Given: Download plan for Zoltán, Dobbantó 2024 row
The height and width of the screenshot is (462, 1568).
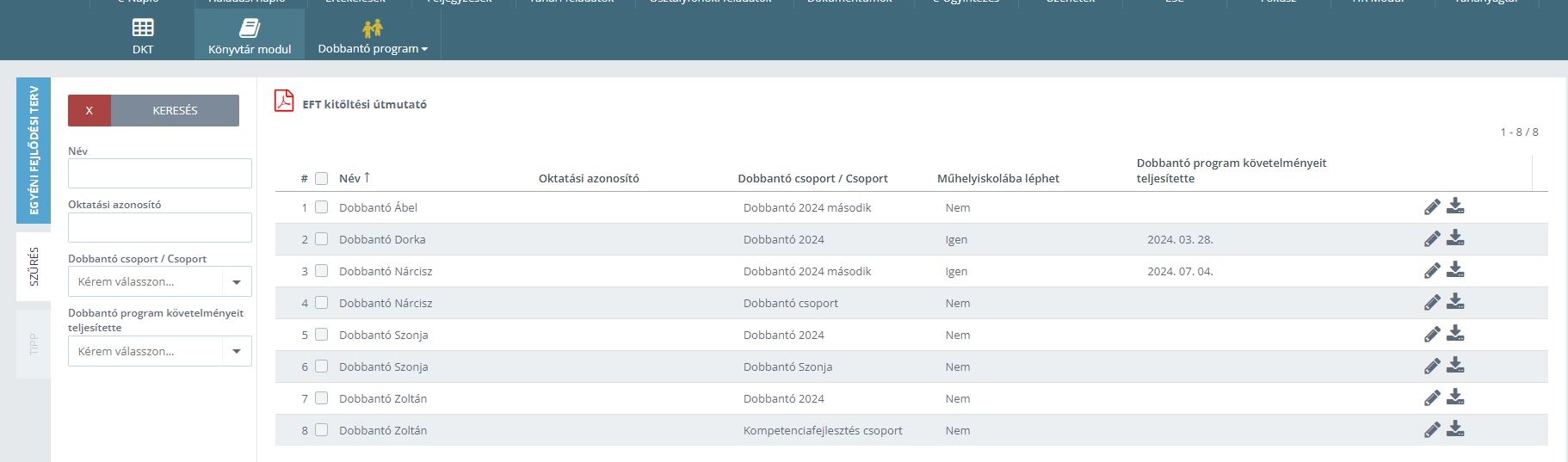Looking at the screenshot, I should tap(1455, 397).
